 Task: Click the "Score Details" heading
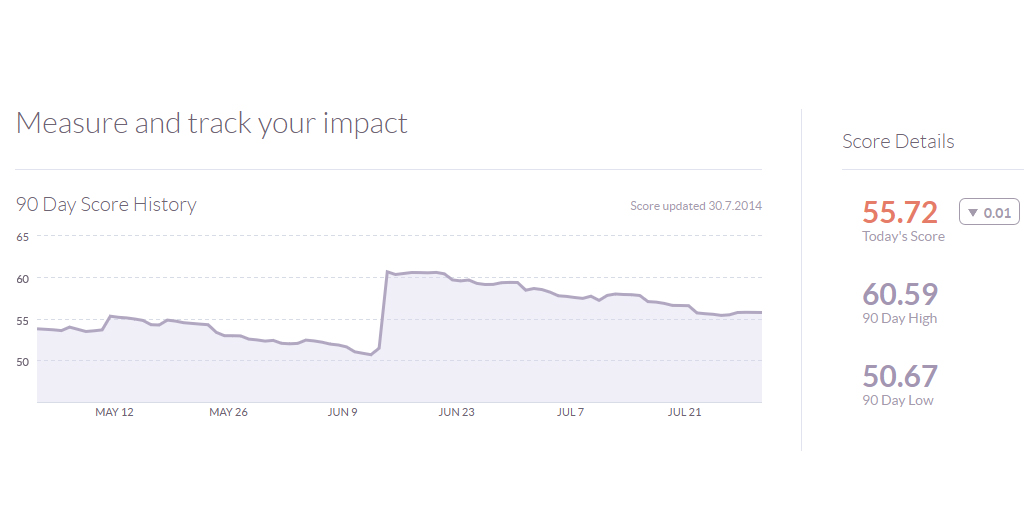pos(898,141)
